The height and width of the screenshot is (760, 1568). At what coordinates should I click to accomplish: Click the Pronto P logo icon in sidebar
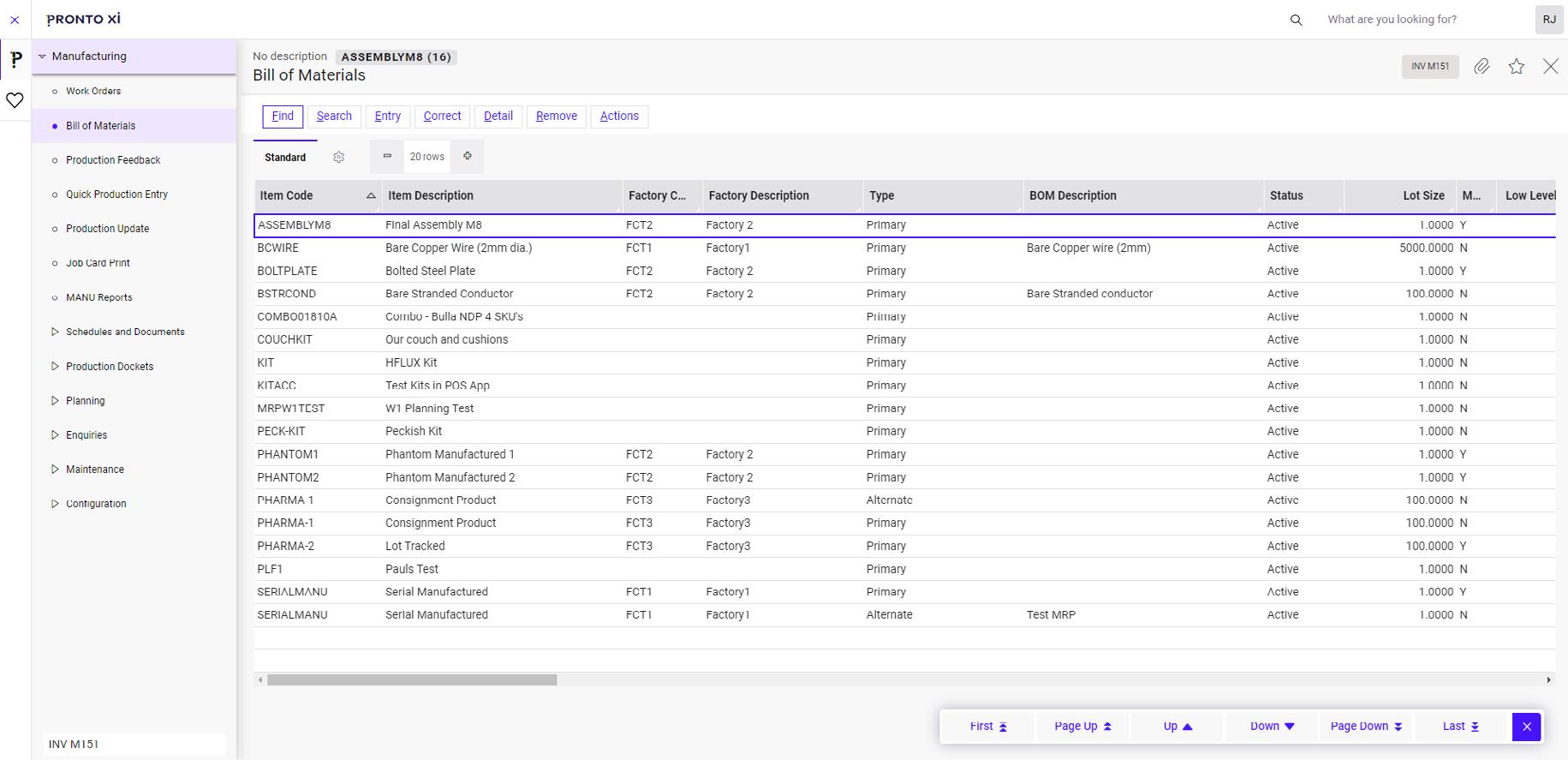click(x=15, y=60)
